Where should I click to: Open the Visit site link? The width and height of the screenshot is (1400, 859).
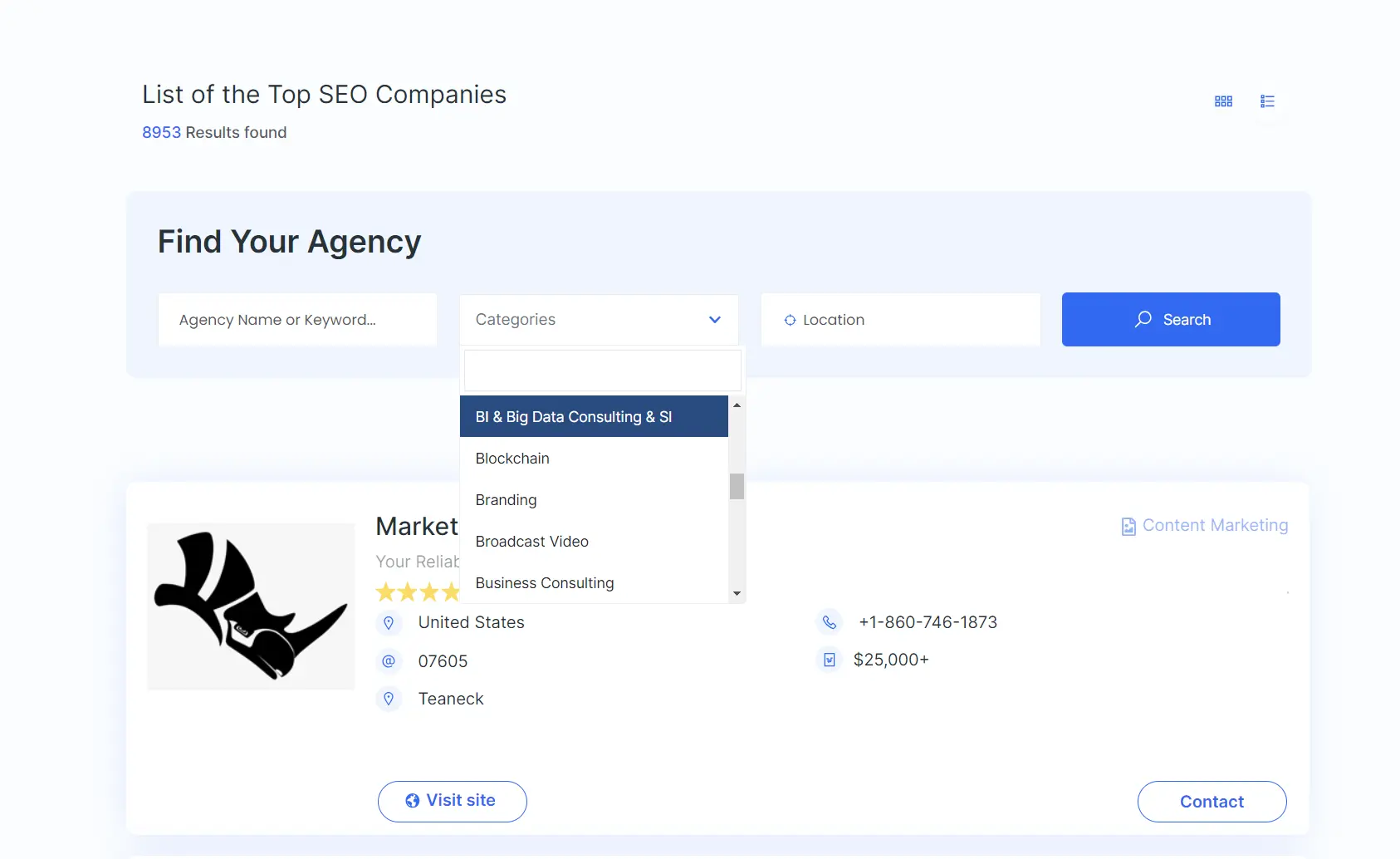pos(453,802)
